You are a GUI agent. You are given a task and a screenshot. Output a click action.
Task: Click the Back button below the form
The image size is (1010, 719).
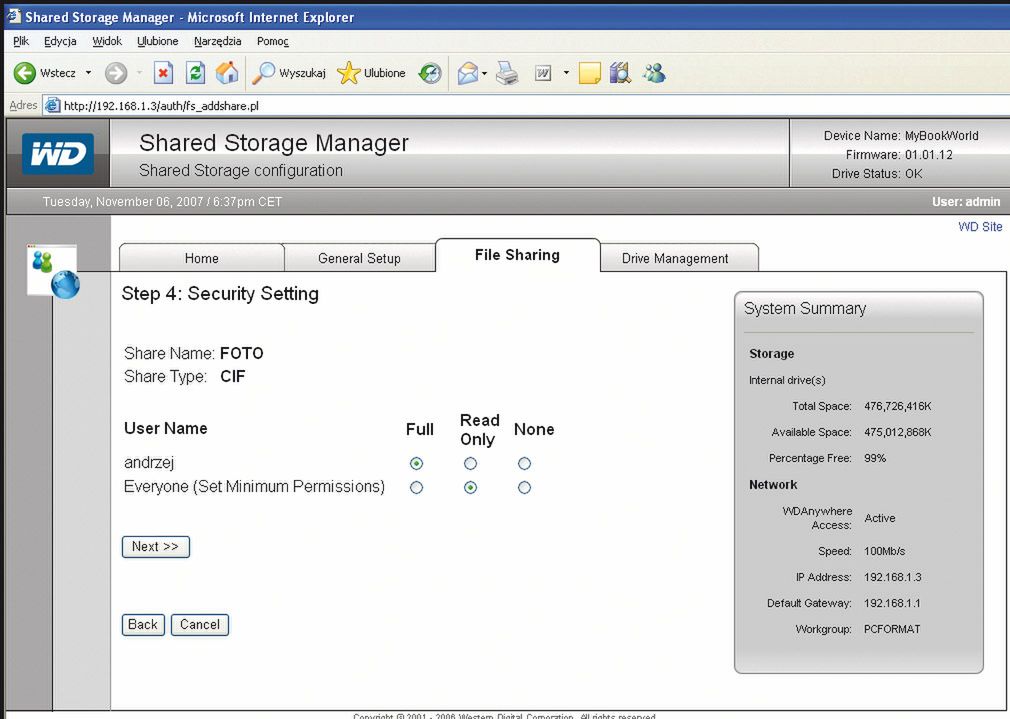[x=143, y=625]
